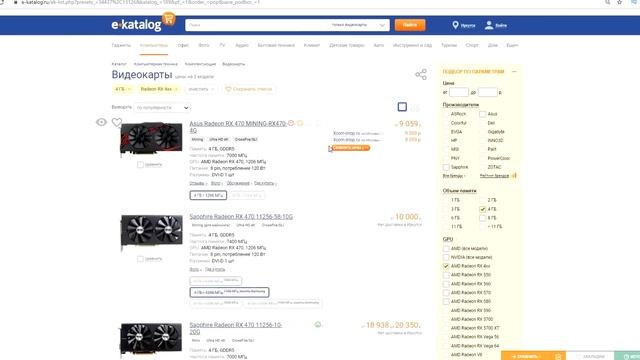Open the Офис menu tab
The image size is (640, 360).
183,45
